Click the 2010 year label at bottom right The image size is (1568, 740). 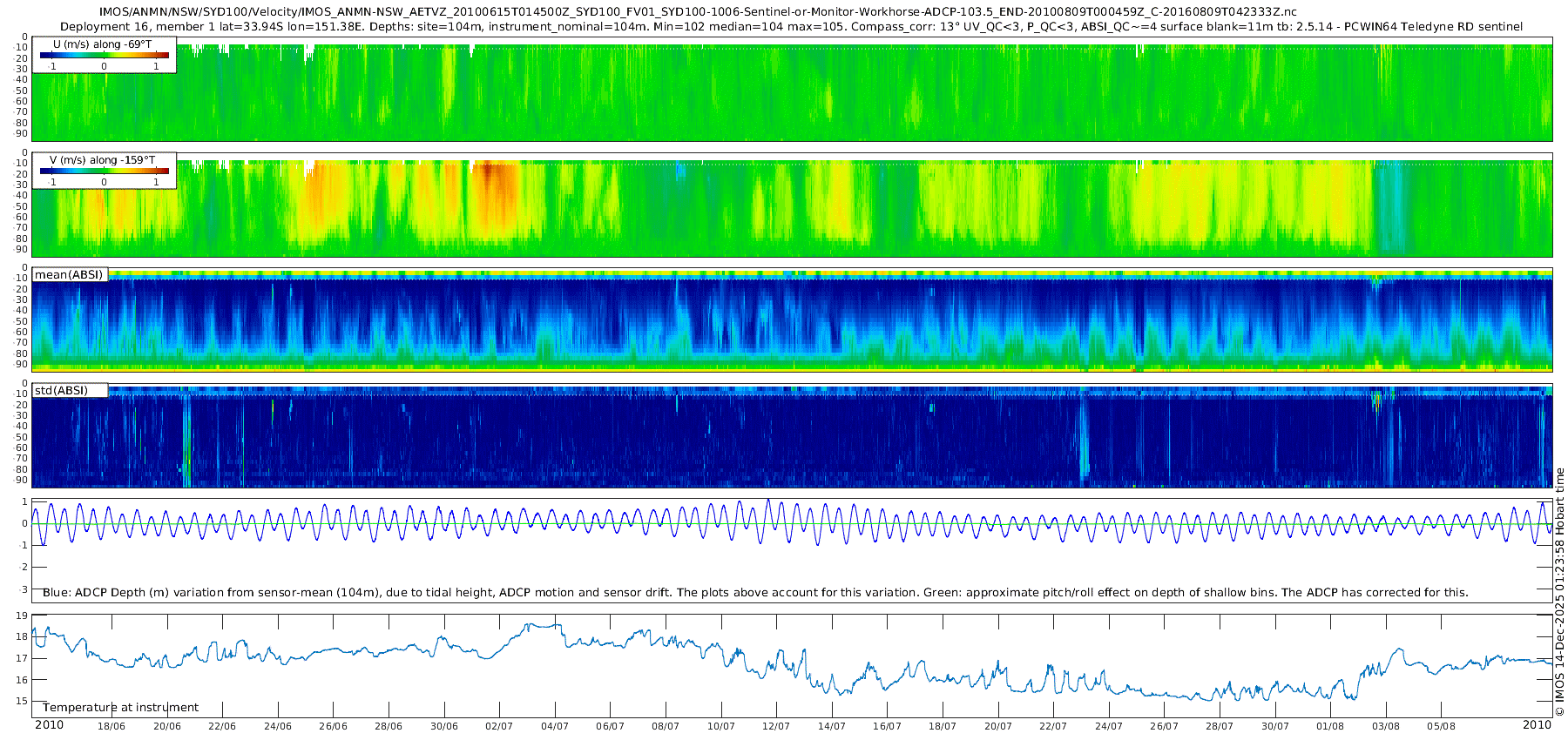point(1537,725)
